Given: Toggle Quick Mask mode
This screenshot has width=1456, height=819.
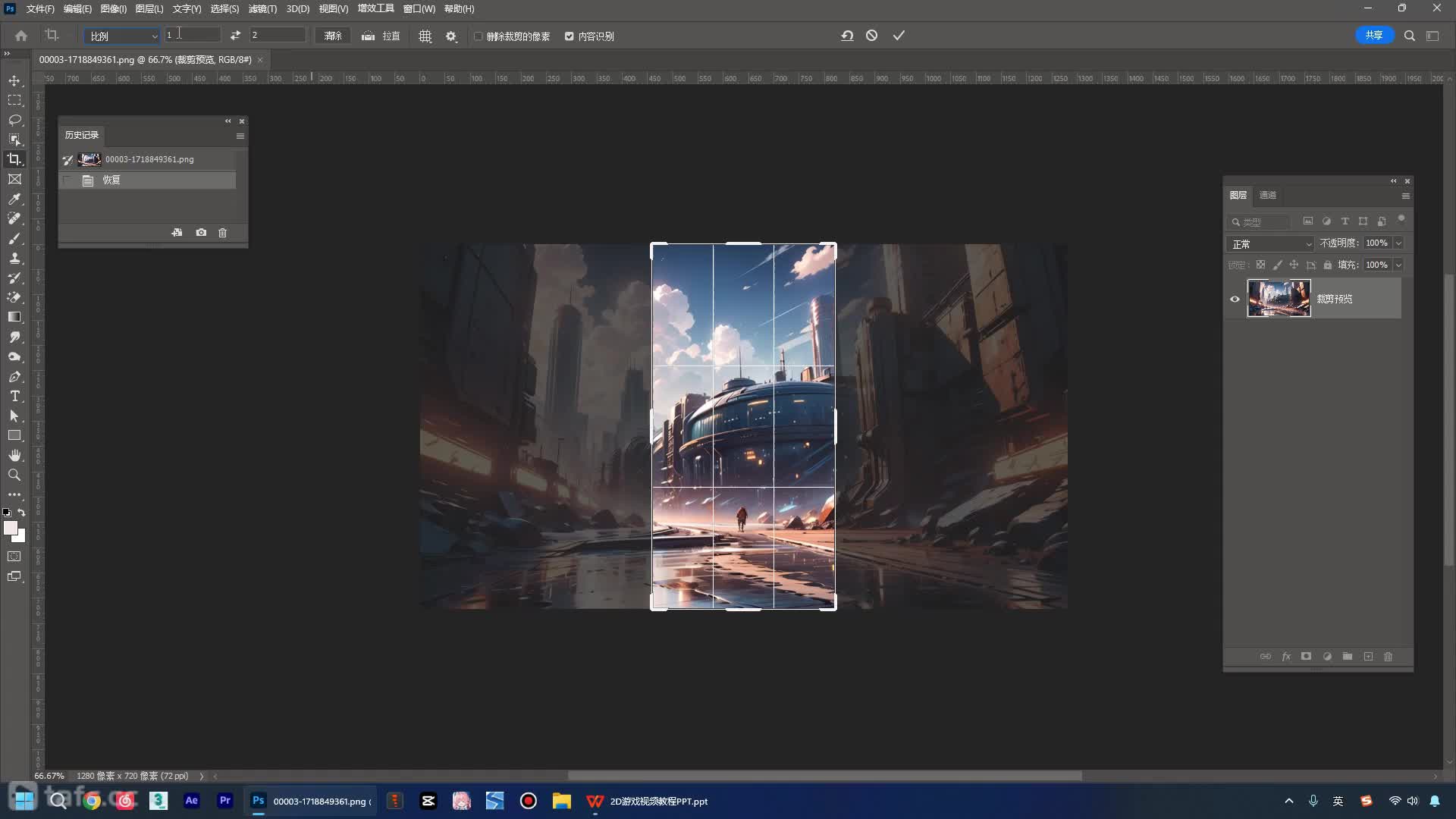Looking at the screenshot, I should [x=14, y=557].
